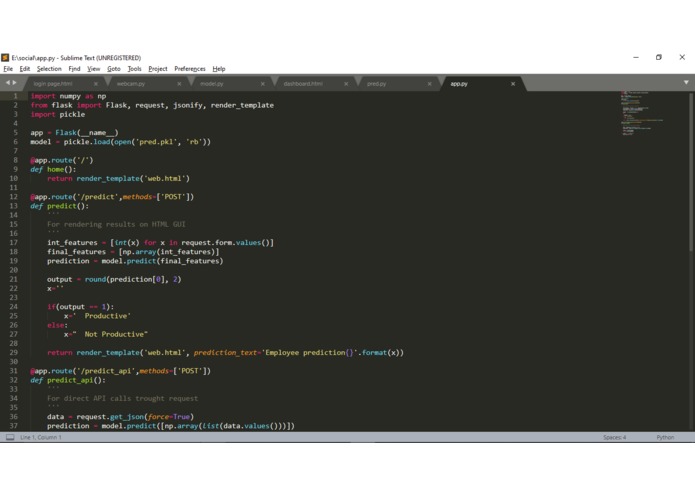The width and height of the screenshot is (695, 494).
Task: Click line number 37 in gutter
Action: point(14,426)
